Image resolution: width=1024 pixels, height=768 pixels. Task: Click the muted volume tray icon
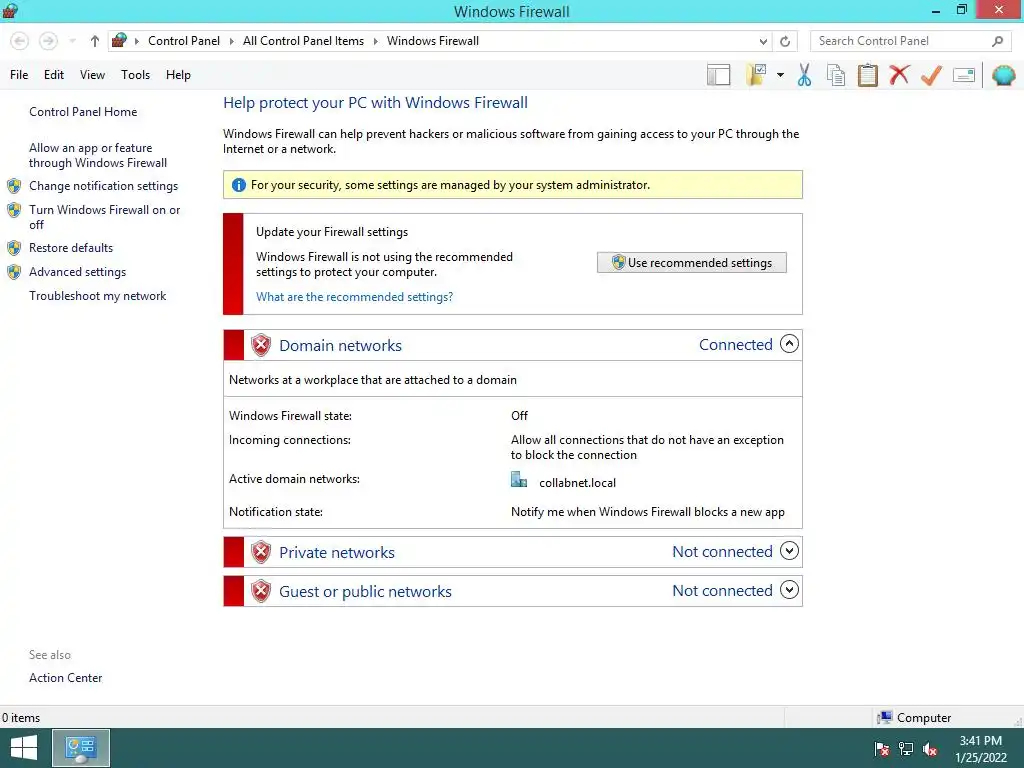tap(930, 749)
